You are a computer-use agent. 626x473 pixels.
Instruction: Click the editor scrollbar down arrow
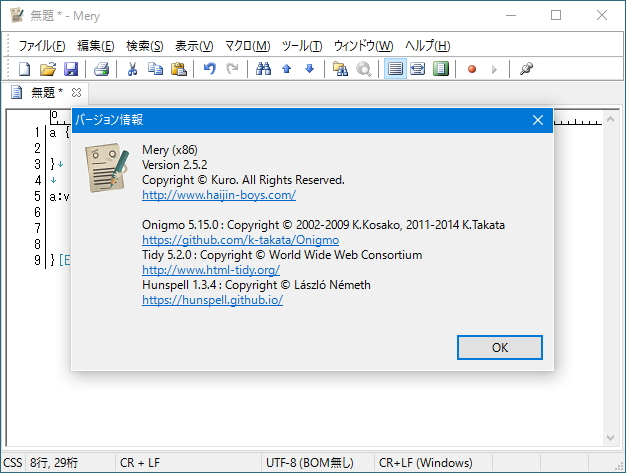pos(610,437)
